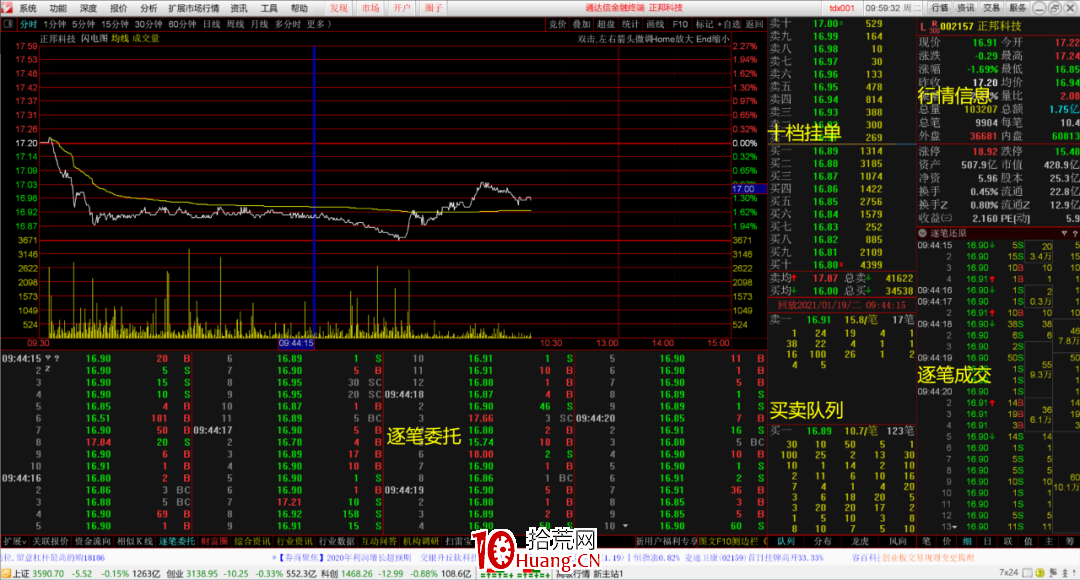This screenshot has height=580, width=1080.
Task: Select the 多分时 view
Action: tap(288, 24)
